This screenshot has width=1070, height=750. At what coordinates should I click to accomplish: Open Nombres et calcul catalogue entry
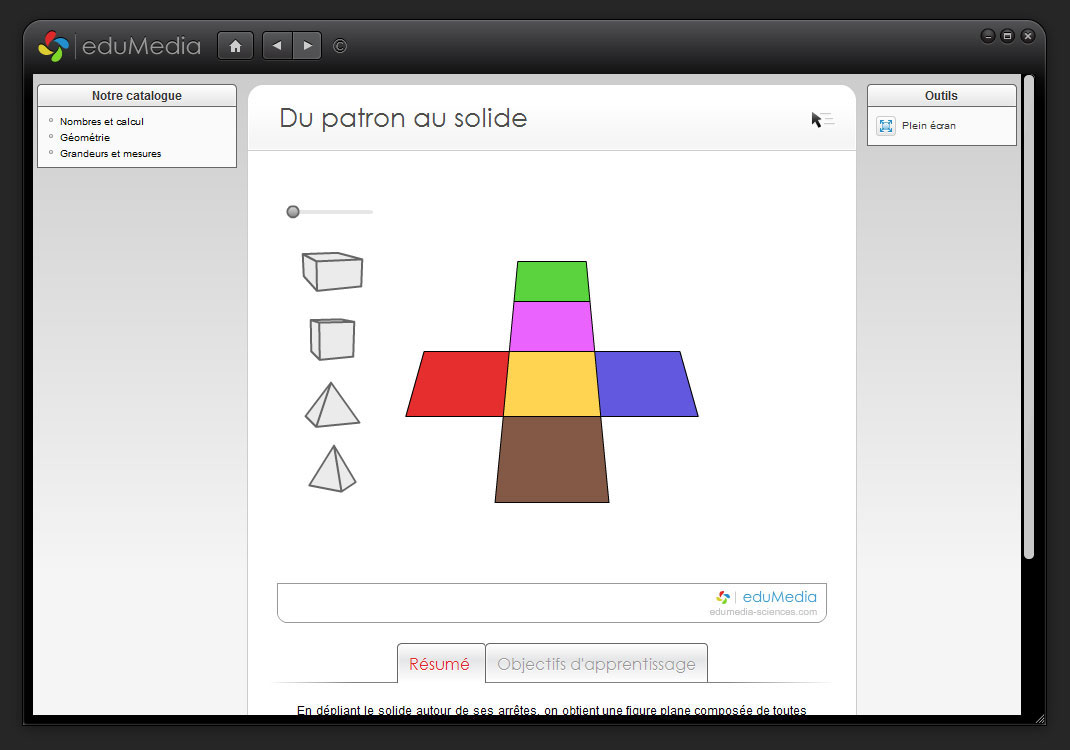pos(102,121)
